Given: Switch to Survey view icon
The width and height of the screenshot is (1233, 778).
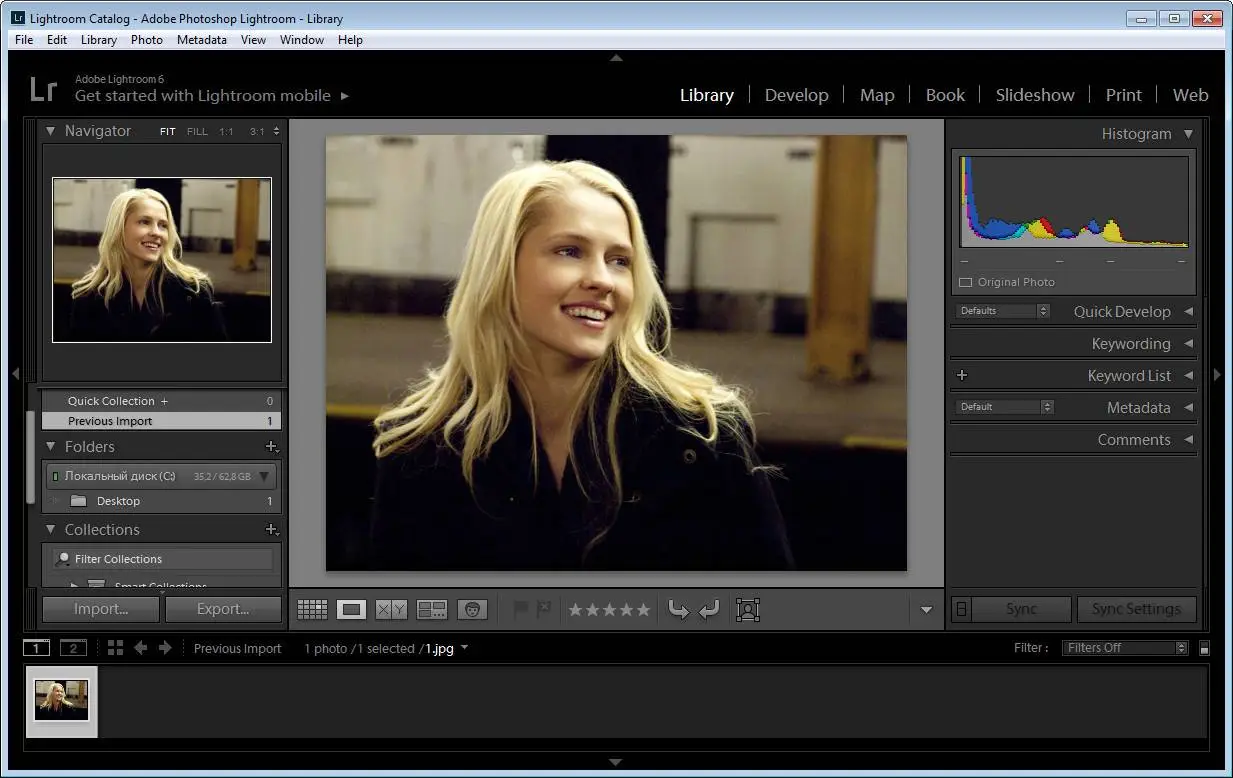Looking at the screenshot, I should [x=432, y=609].
